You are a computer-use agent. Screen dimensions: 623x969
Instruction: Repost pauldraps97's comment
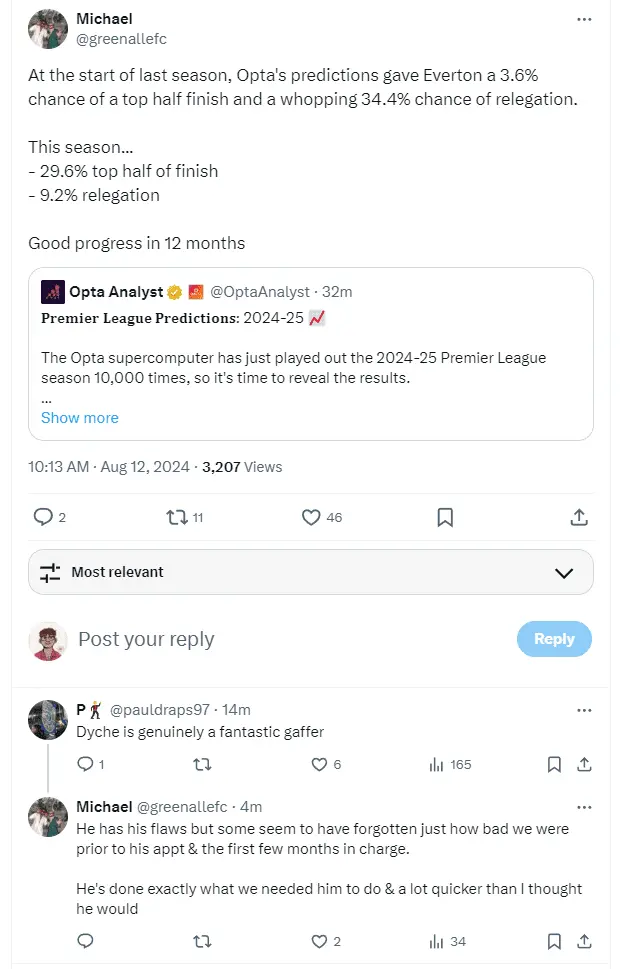point(202,765)
